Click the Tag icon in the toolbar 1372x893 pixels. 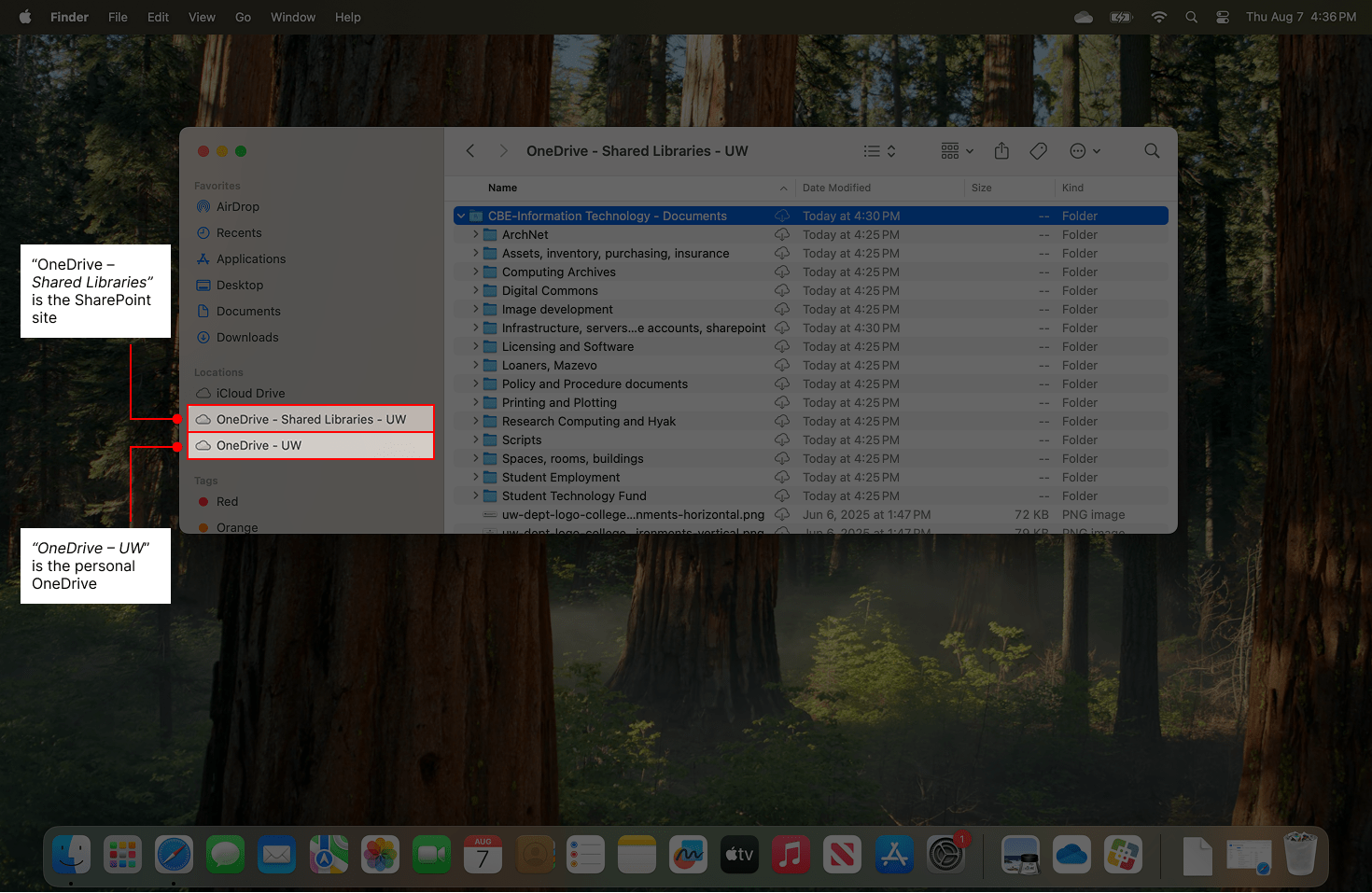coord(1038,150)
